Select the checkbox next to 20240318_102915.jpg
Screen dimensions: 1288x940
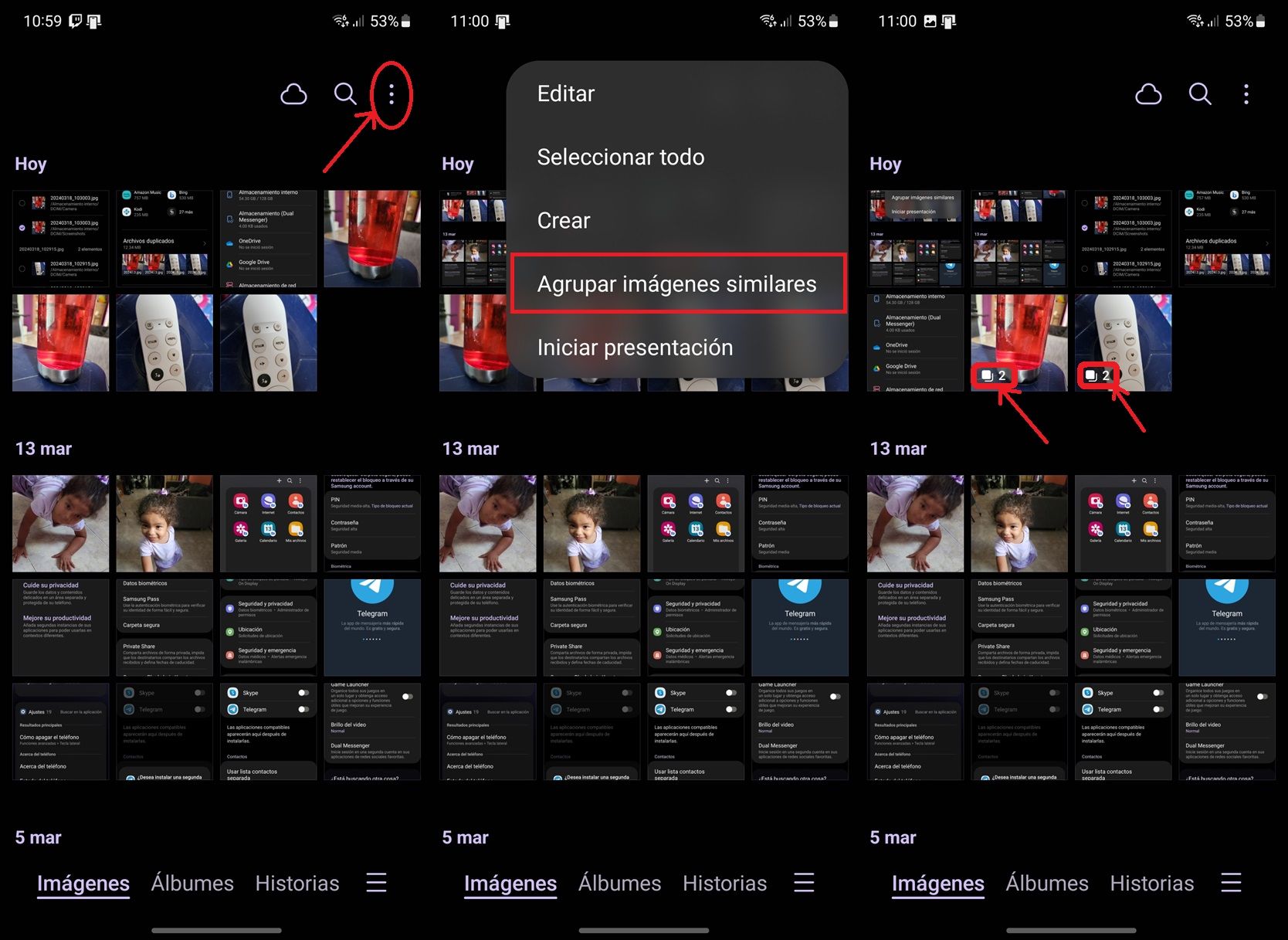point(23,267)
